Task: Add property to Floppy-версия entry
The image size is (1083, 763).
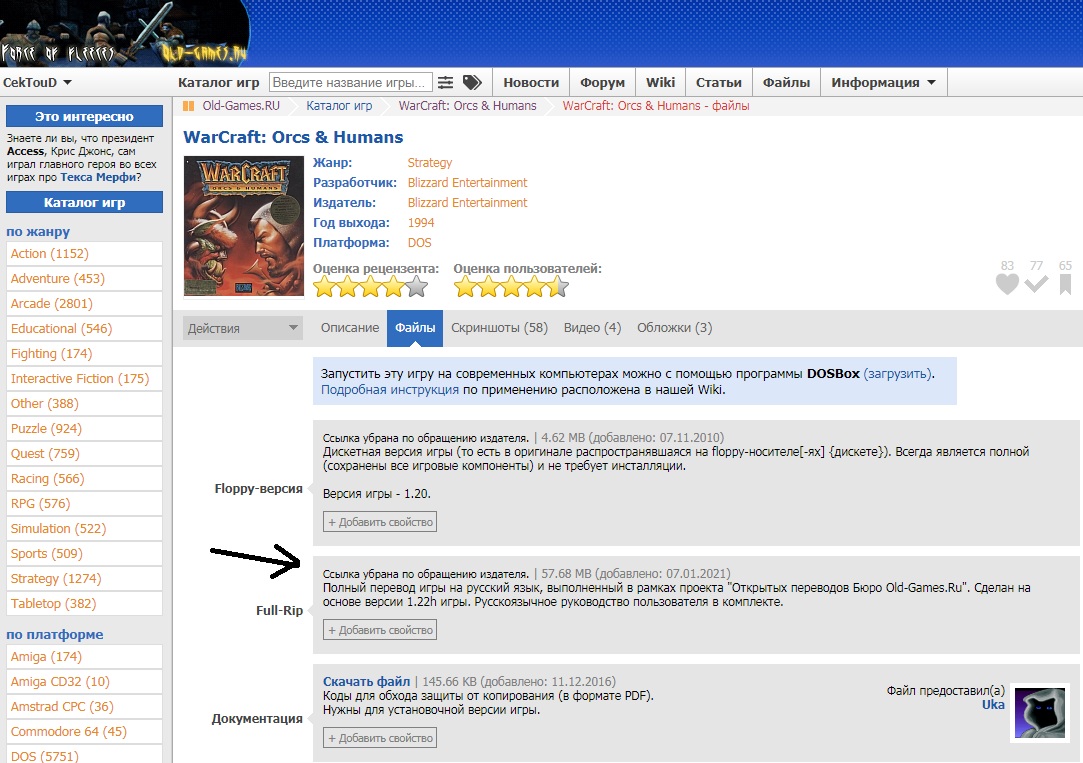Action: [380, 522]
